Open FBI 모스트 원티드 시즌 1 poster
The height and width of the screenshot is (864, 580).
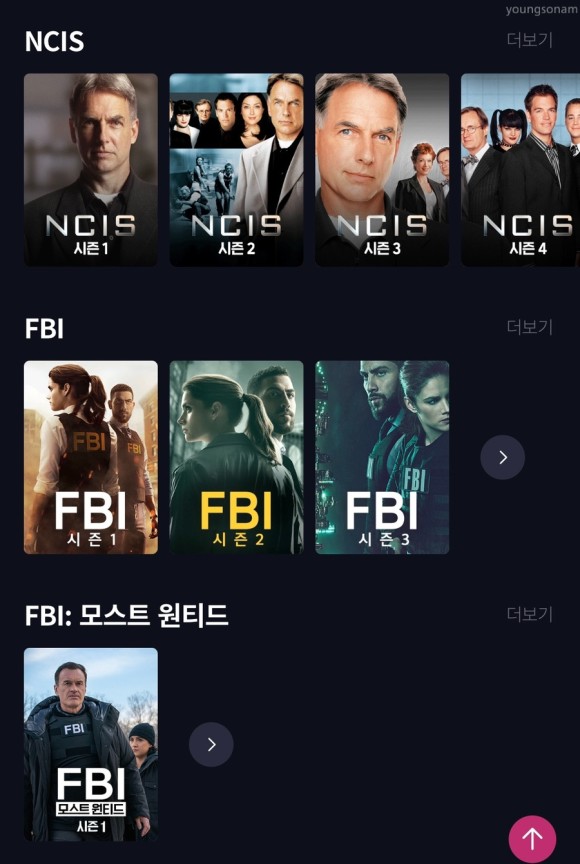tap(91, 744)
